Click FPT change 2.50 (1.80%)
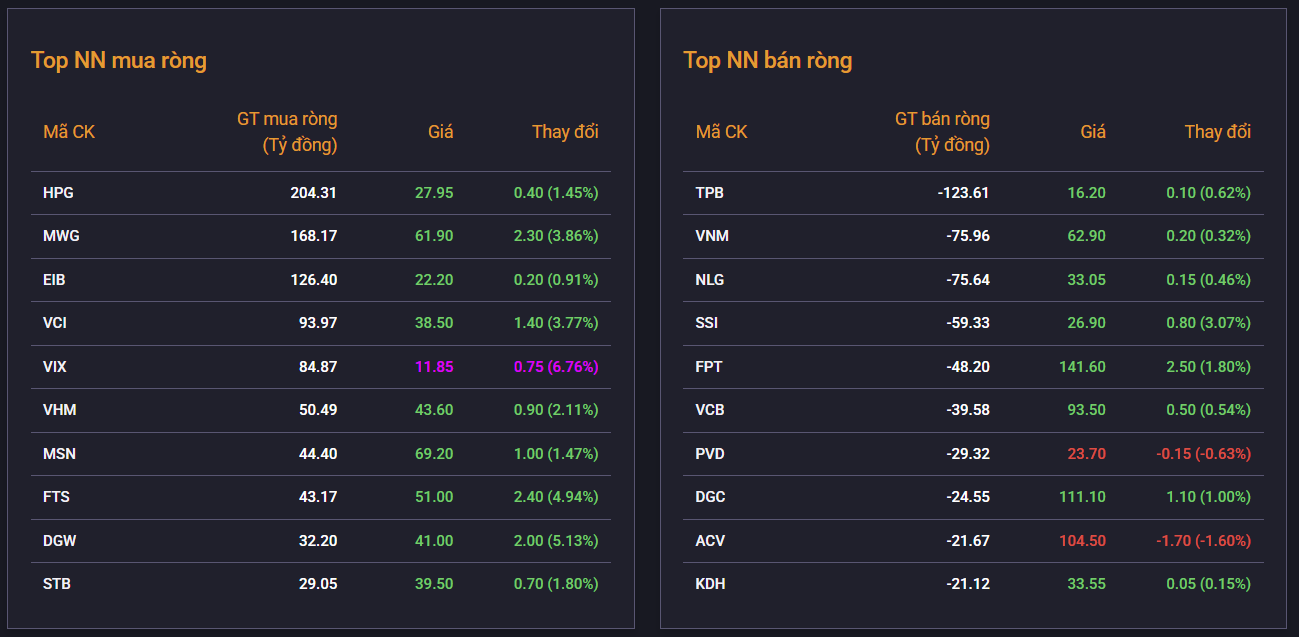Viewport: 1299px width, 637px height. coord(1208,367)
